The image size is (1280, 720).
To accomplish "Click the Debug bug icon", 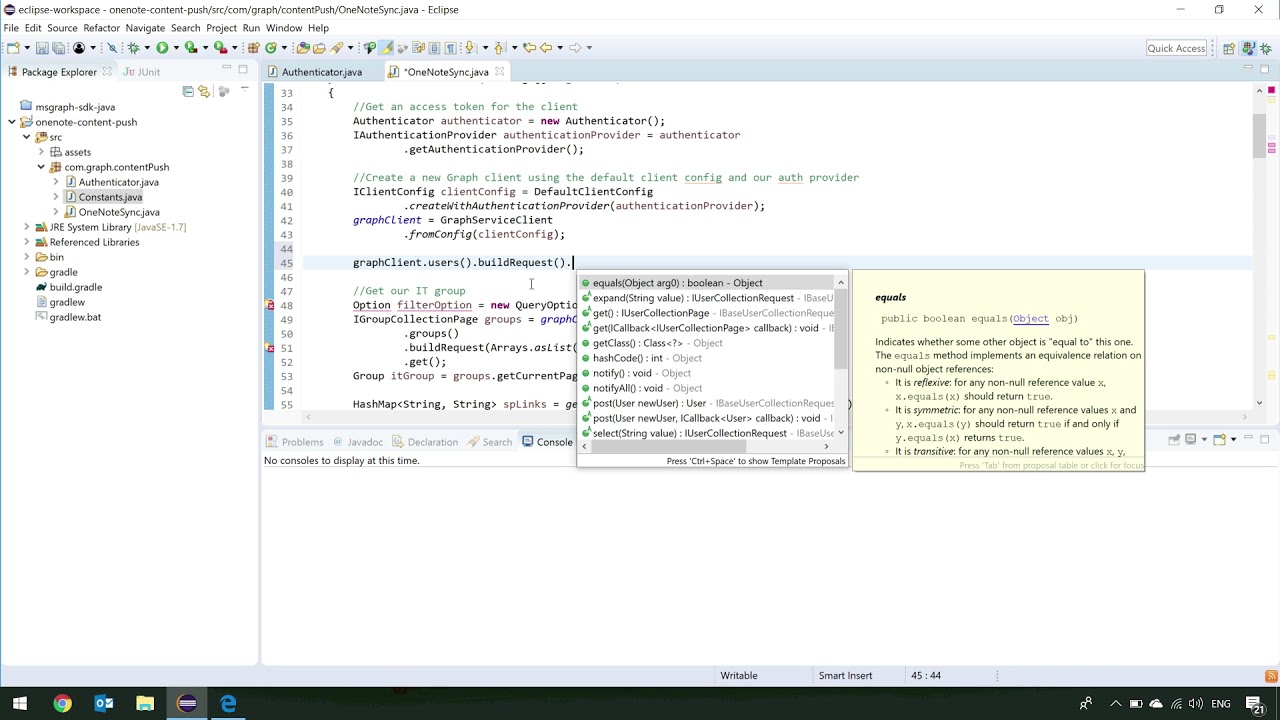I will tap(133, 48).
